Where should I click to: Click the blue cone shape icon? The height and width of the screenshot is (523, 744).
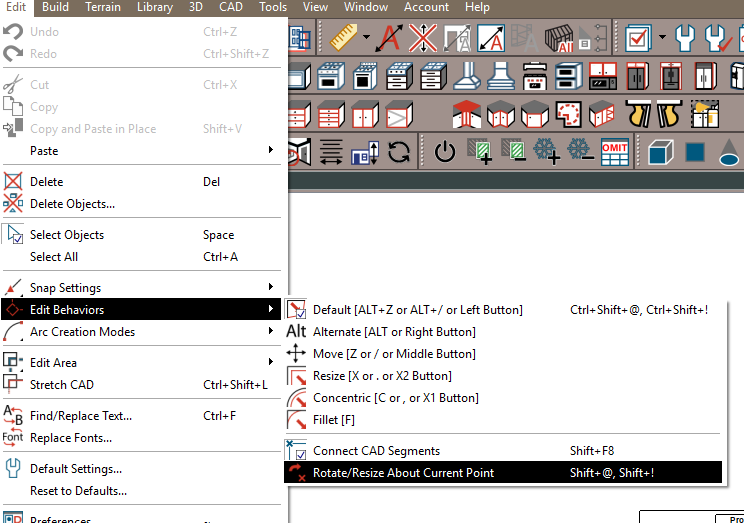[729, 152]
